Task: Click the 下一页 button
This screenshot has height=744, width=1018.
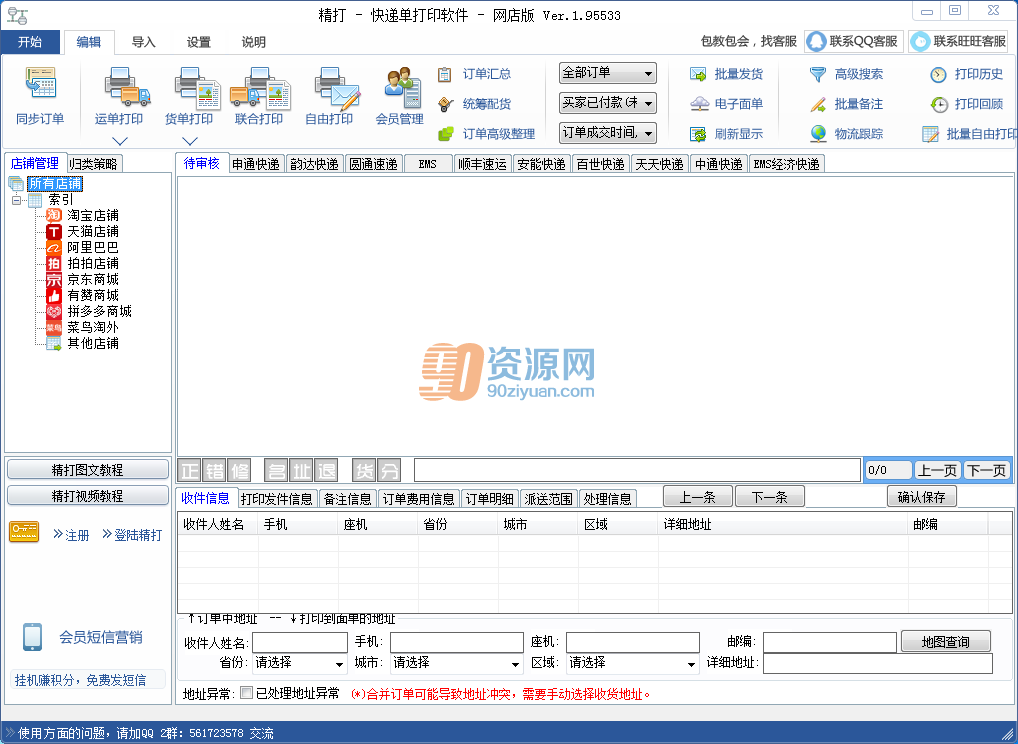Action: tap(986, 470)
